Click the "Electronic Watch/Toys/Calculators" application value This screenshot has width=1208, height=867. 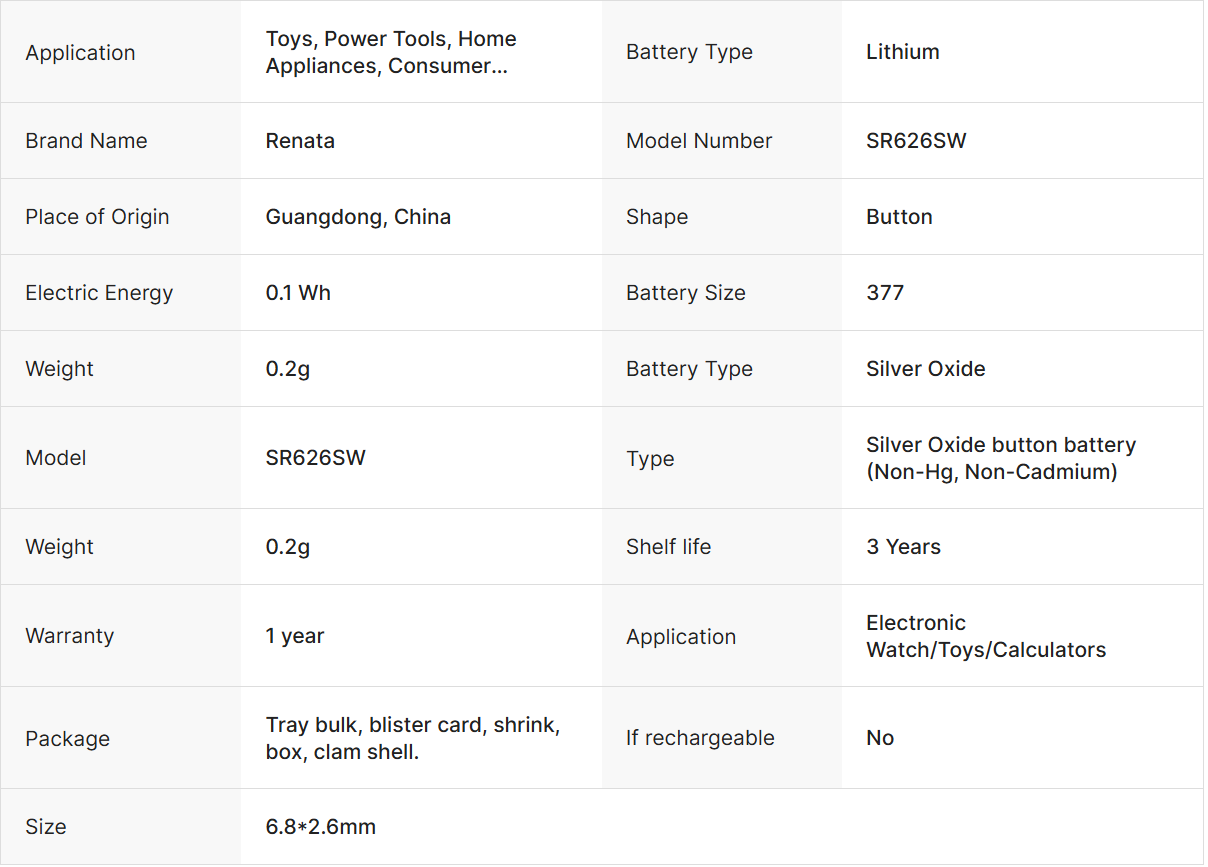point(985,636)
